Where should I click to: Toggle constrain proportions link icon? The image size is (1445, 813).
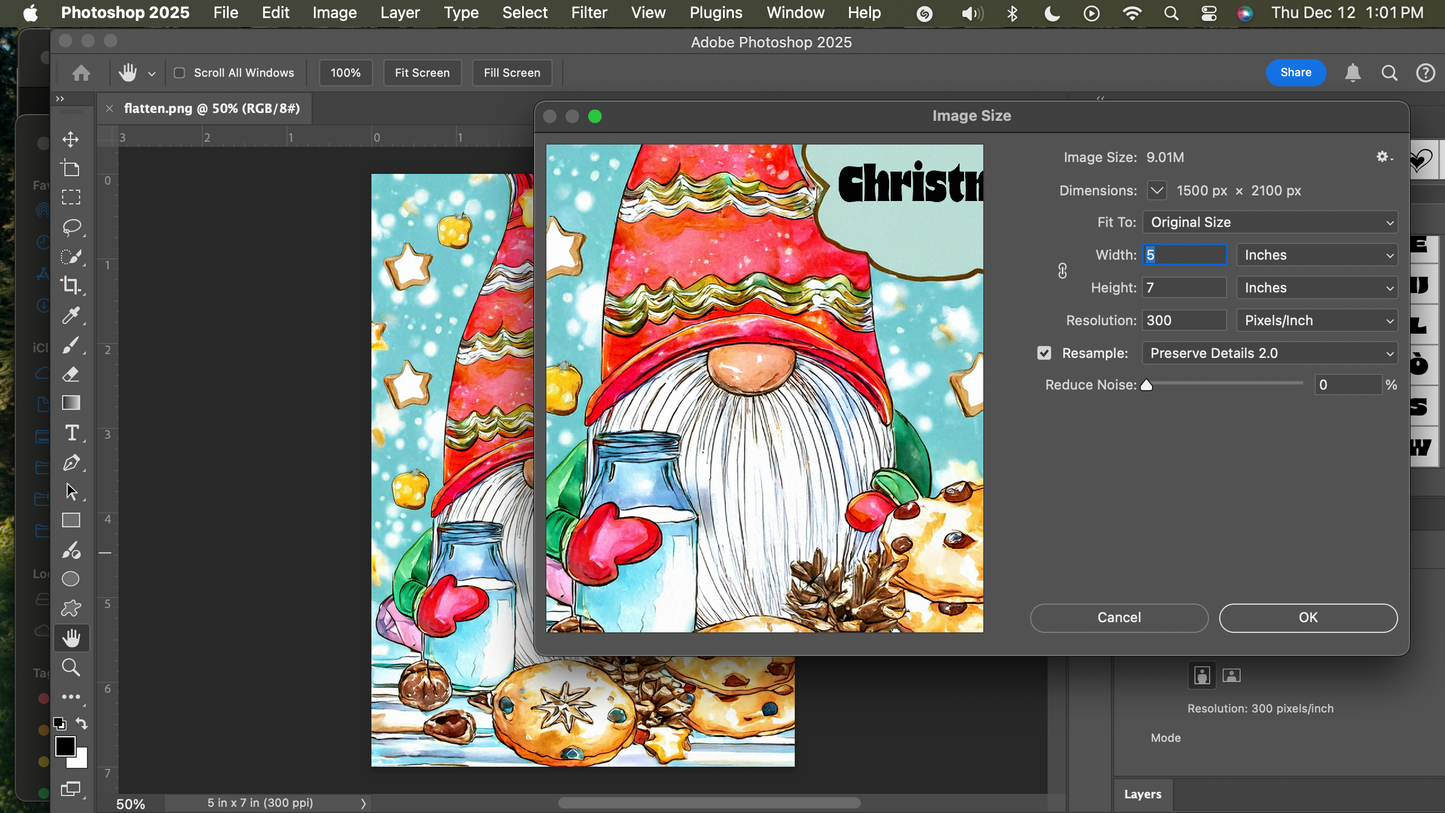pyautogui.click(x=1062, y=271)
